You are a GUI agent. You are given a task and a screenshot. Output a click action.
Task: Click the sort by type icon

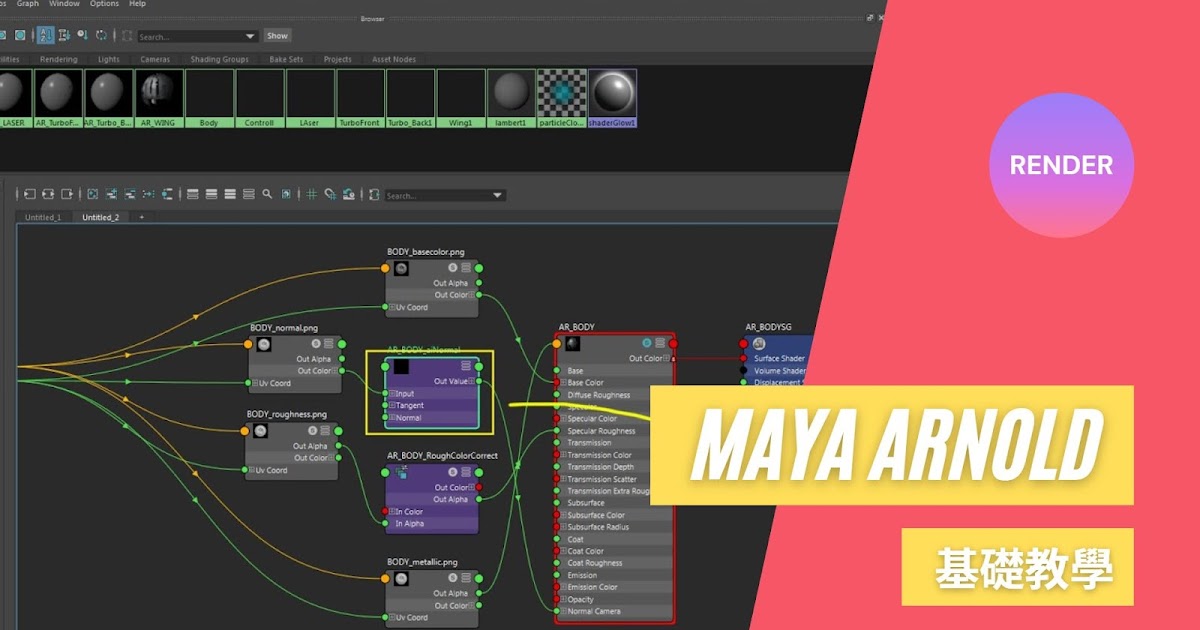tap(64, 36)
